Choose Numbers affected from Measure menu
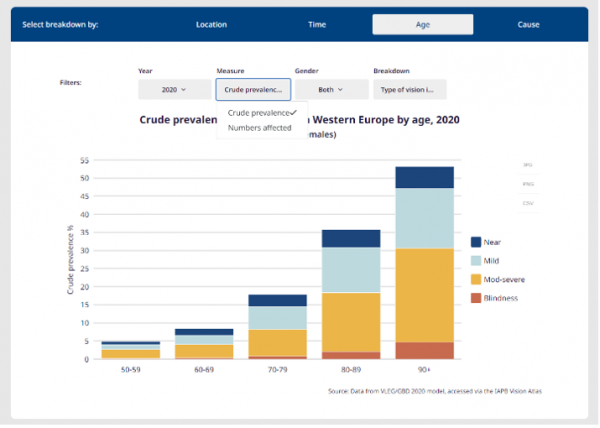600x428 pixels. pos(259,128)
